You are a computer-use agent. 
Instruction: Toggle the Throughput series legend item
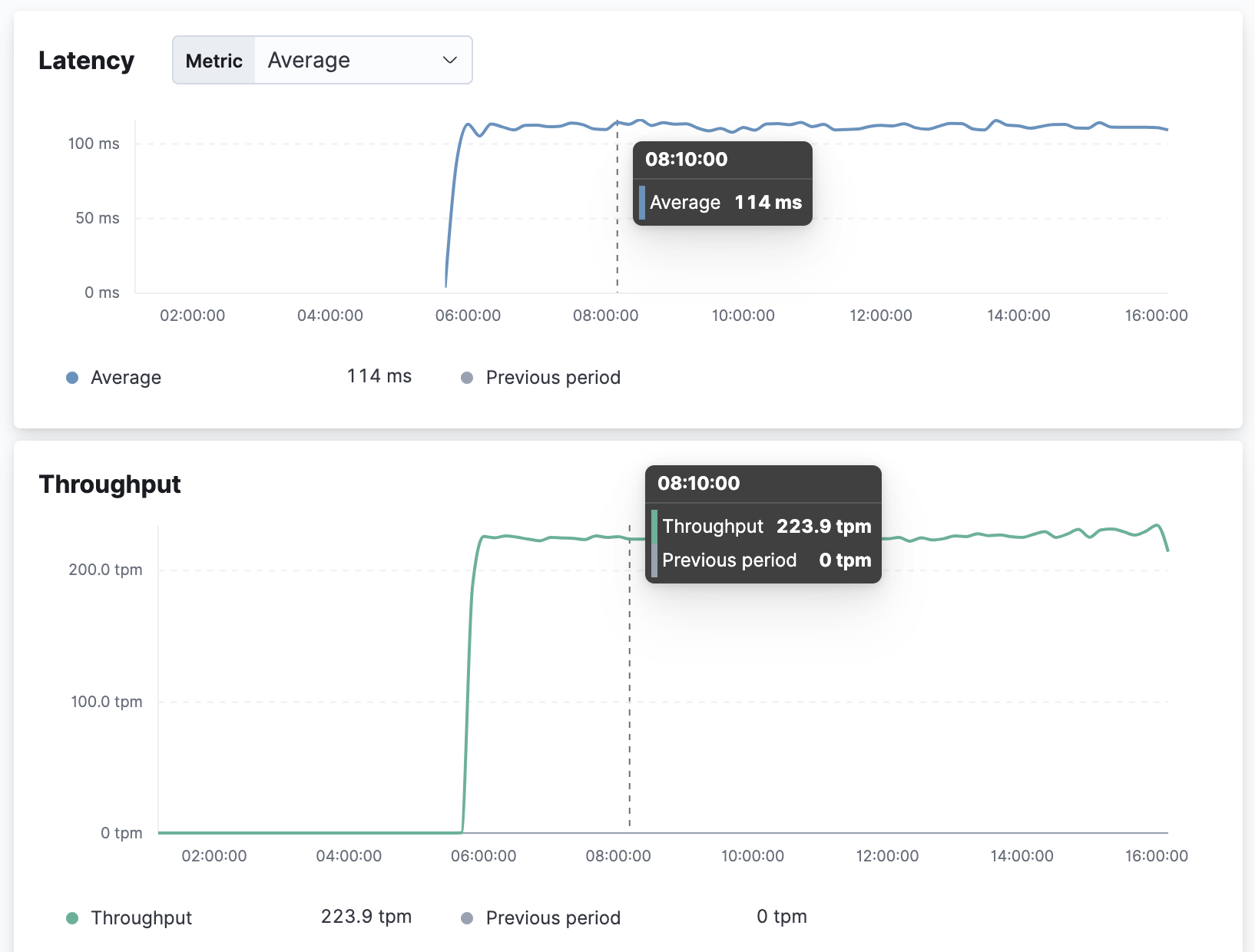pyautogui.click(x=141, y=917)
